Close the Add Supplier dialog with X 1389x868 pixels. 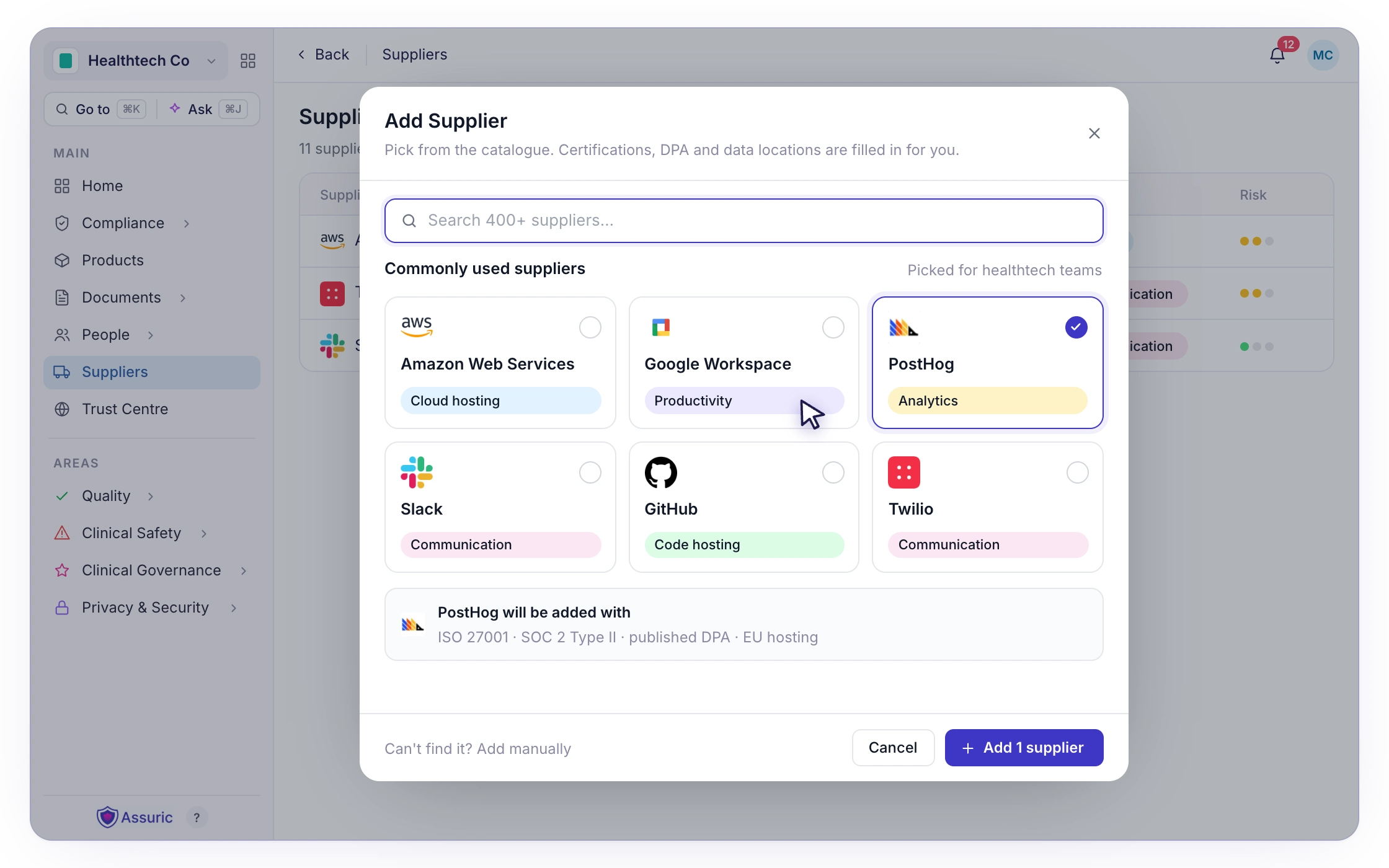click(1094, 133)
